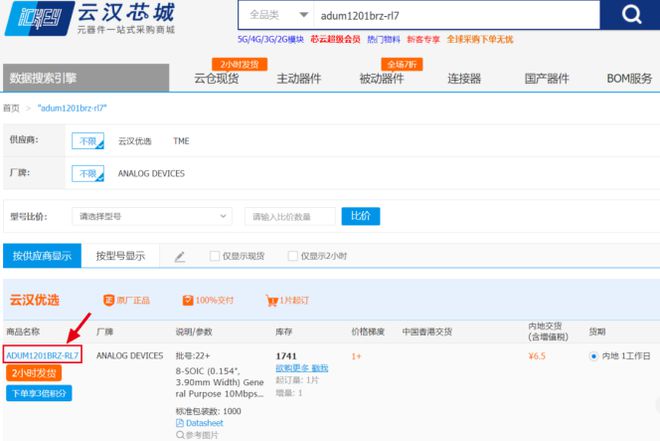Click the stock quantity 1741
Viewport: 660px width, 441px height.
[x=286, y=356]
